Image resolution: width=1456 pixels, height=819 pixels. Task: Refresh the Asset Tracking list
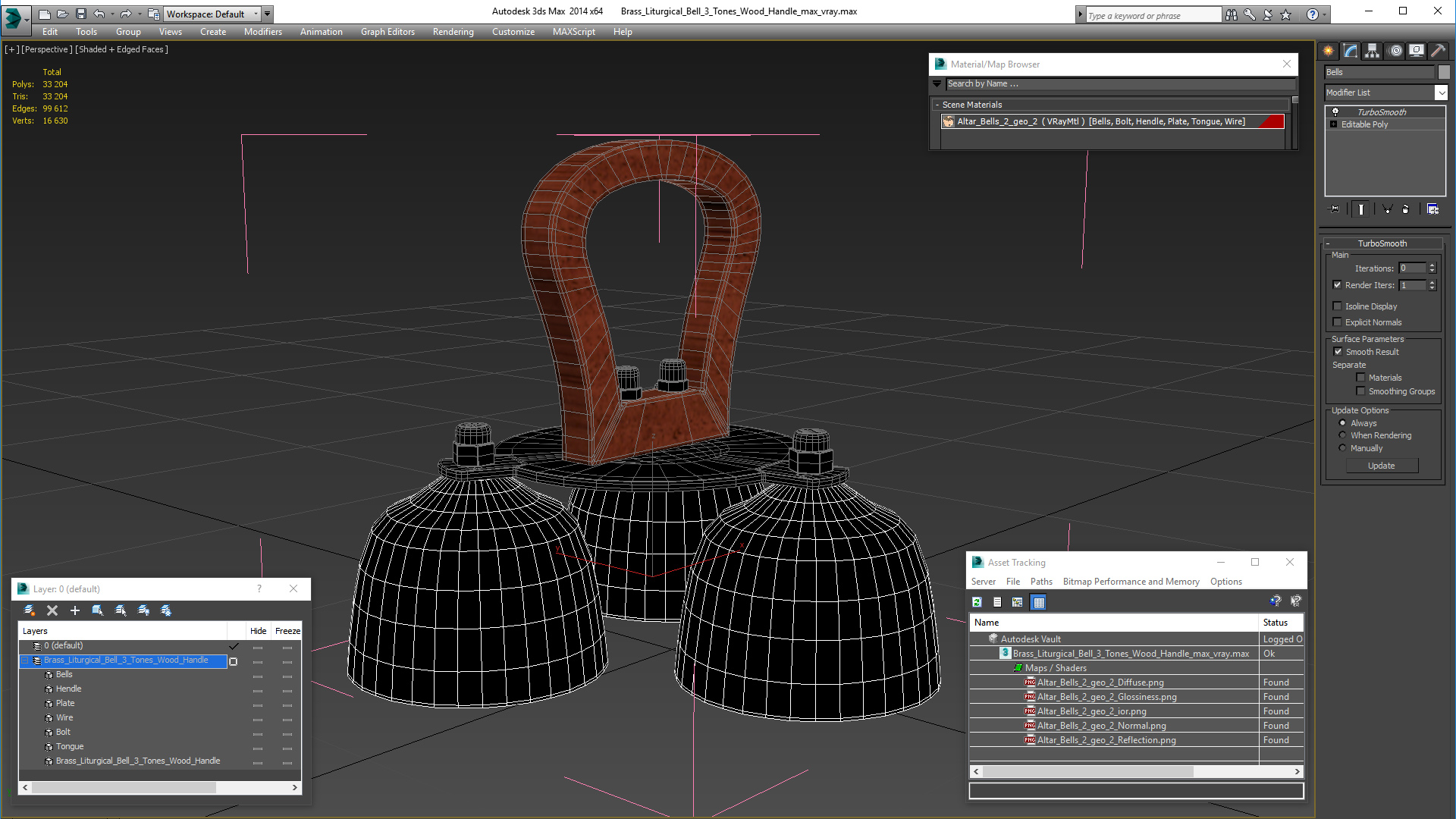tap(977, 602)
